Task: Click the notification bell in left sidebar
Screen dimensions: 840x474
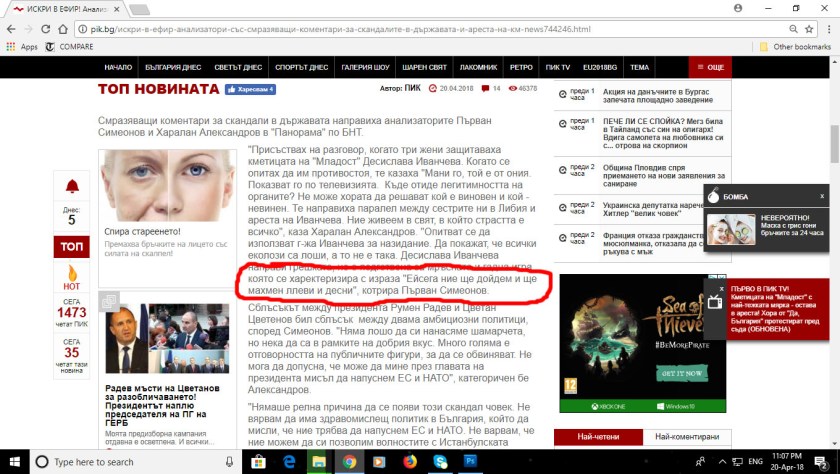Action: click(72, 187)
